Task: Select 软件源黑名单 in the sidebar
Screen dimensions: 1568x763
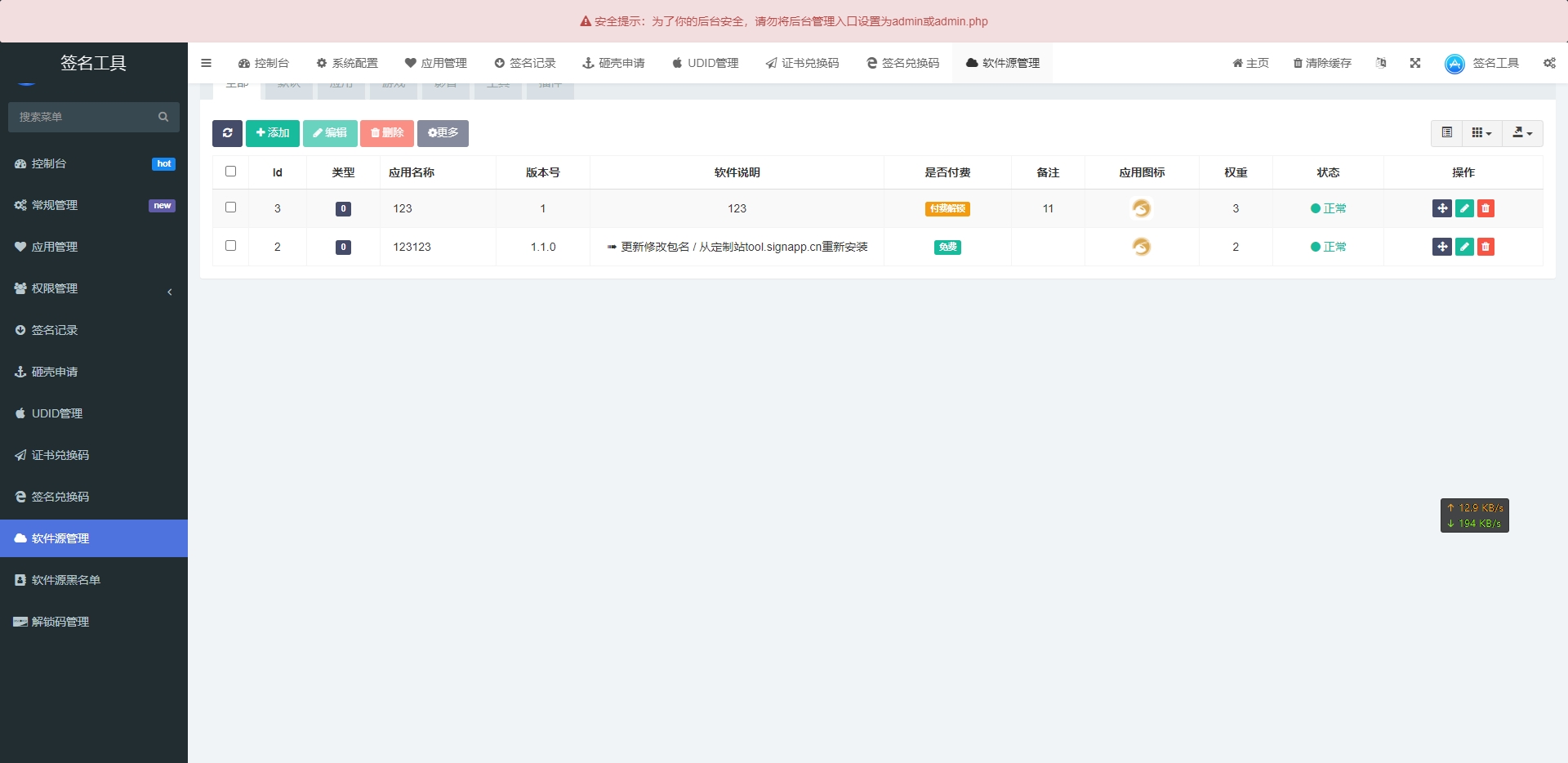Action: click(x=65, y=580)
